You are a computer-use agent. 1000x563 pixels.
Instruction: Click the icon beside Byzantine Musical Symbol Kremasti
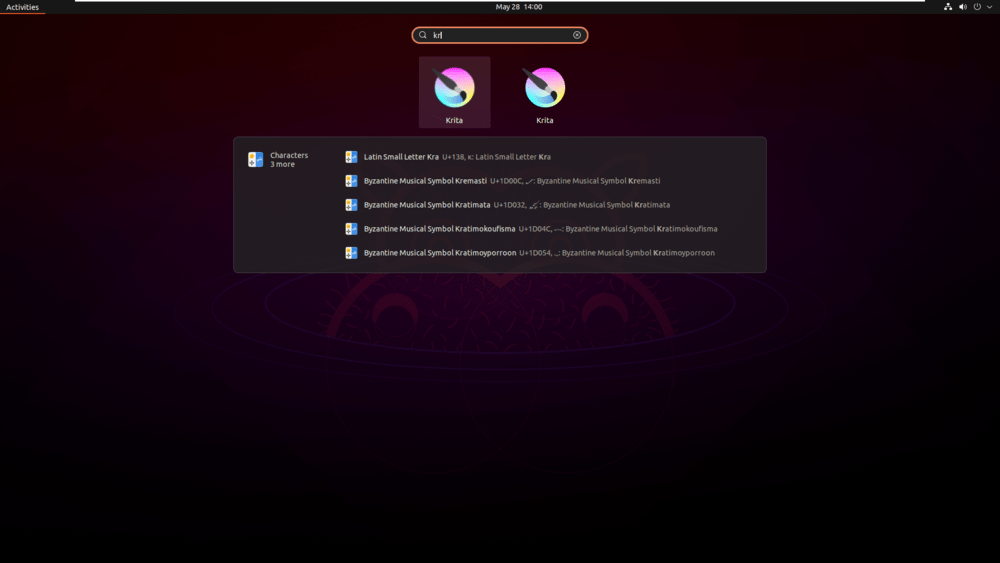(x=351, y=181)
